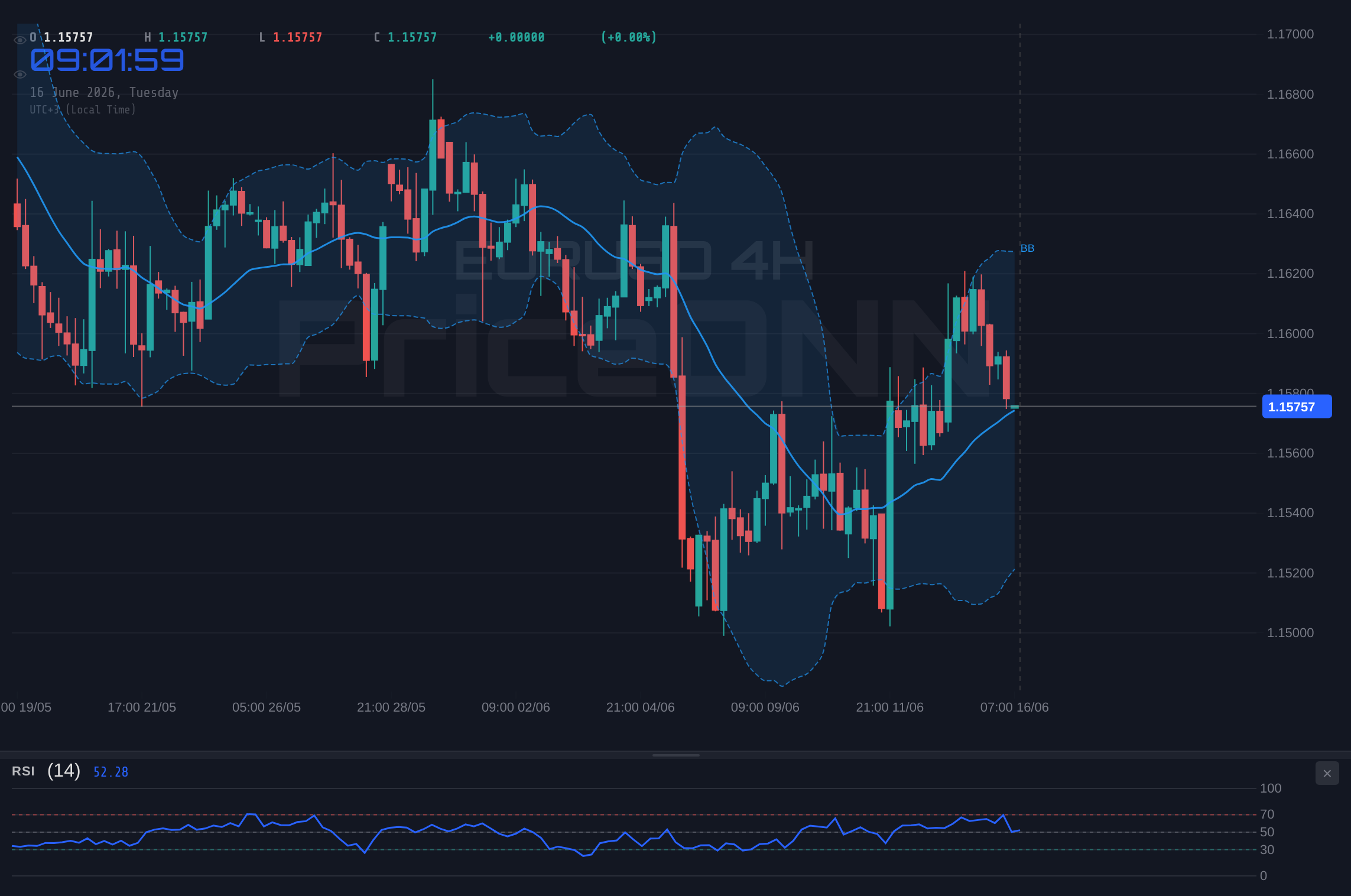This screenshot has height=896, width=1351.
Task: Click the 05:00 26/05 time label
Action: 267,707
